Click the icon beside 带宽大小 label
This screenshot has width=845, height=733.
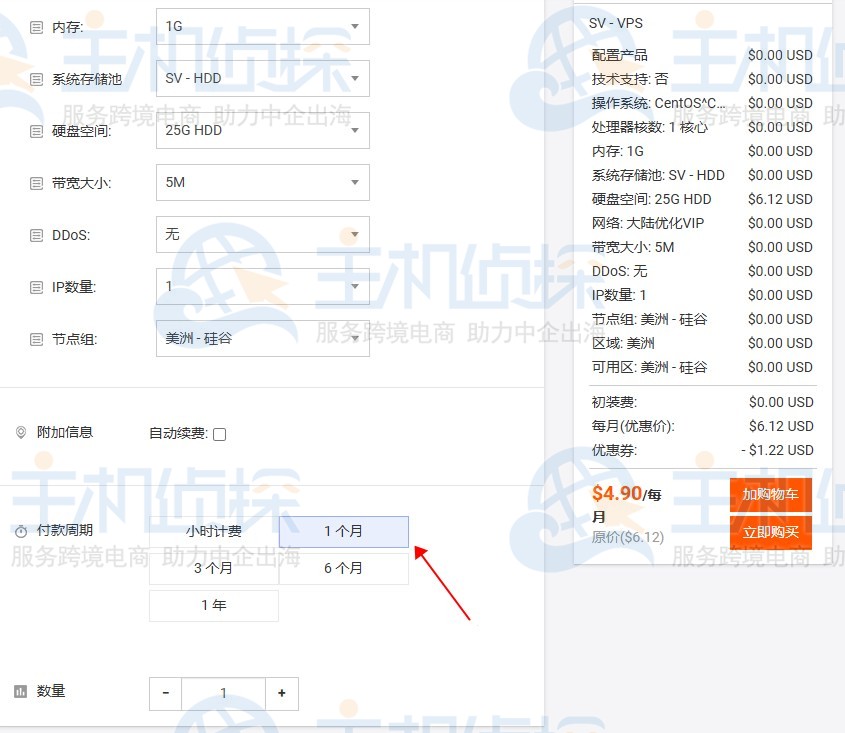pos(37,183)
